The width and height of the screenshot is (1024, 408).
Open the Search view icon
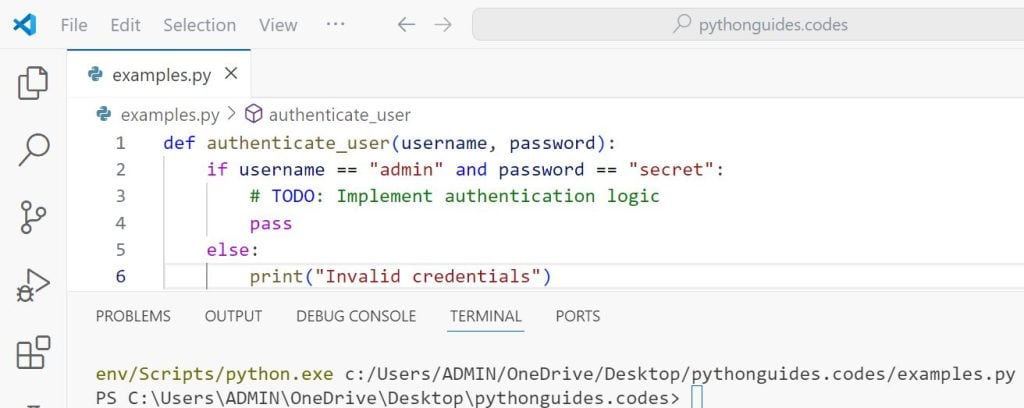click(33, 149)
